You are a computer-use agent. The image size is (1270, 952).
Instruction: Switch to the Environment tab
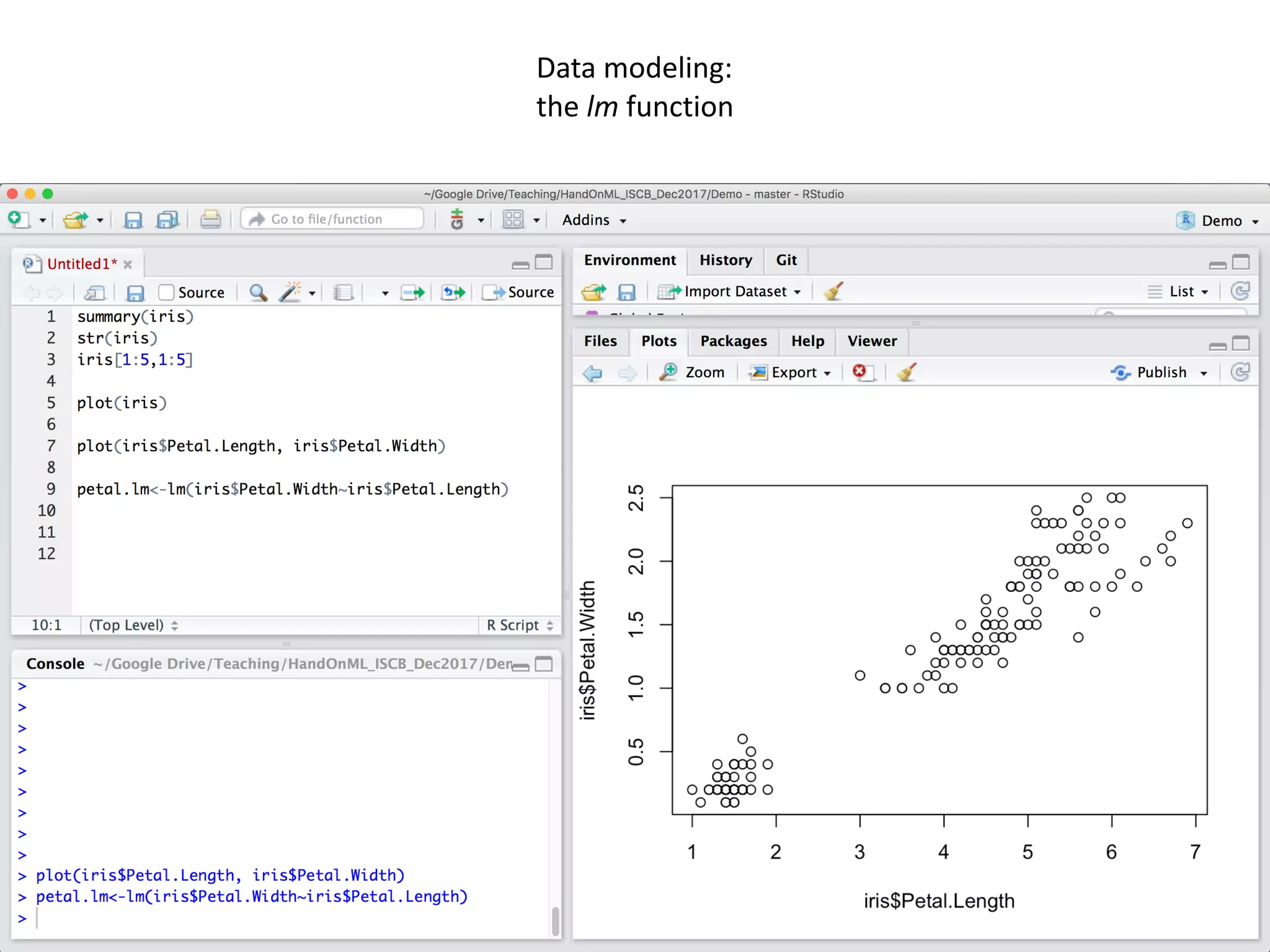(630, 260)
